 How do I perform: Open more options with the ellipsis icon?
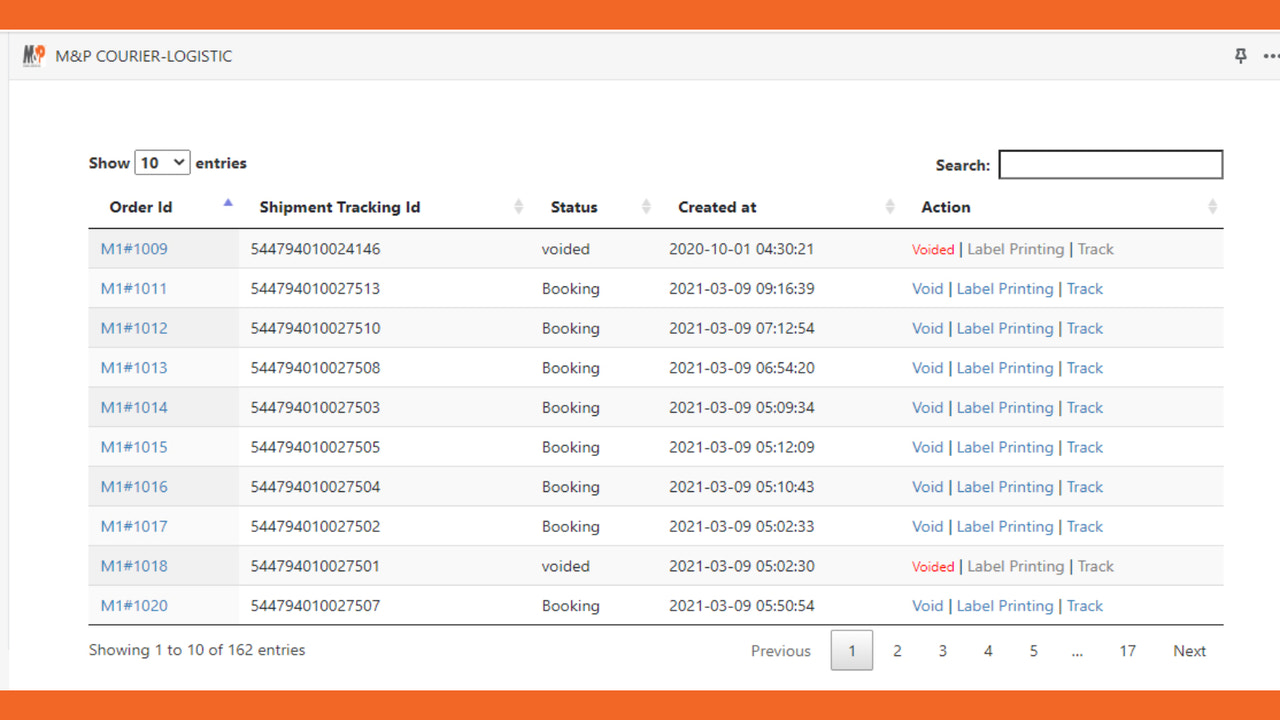coord(1271,56)
